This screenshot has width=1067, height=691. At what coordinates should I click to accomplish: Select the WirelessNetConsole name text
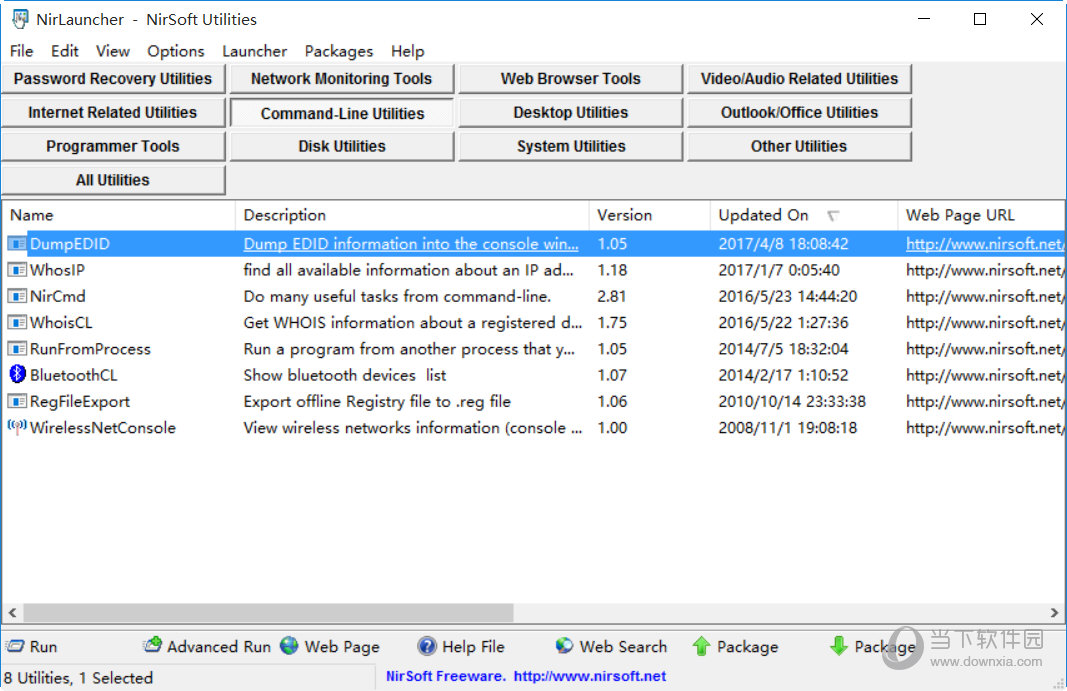point(103,428)
